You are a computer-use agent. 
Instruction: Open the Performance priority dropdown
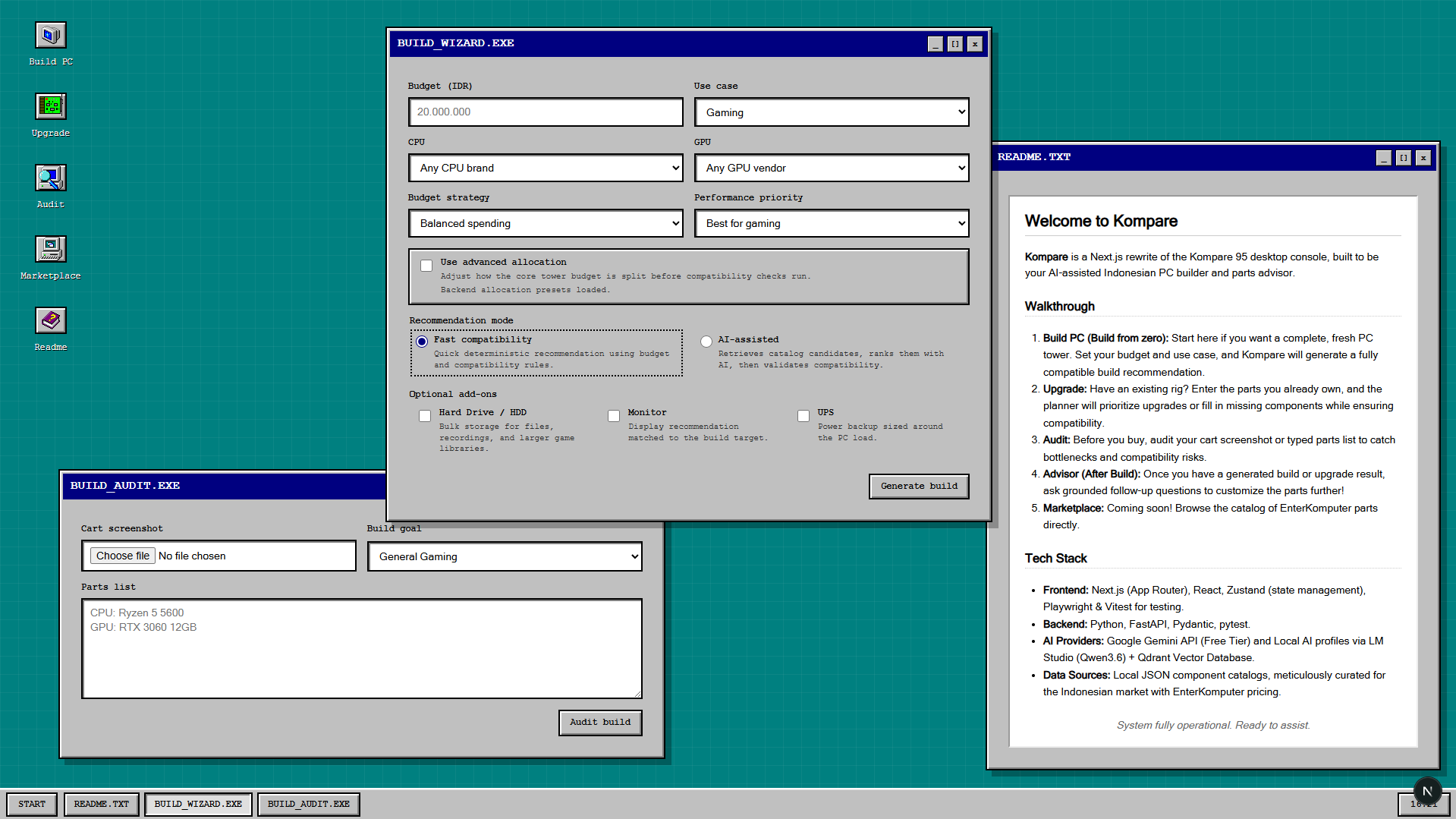point(832,223)
